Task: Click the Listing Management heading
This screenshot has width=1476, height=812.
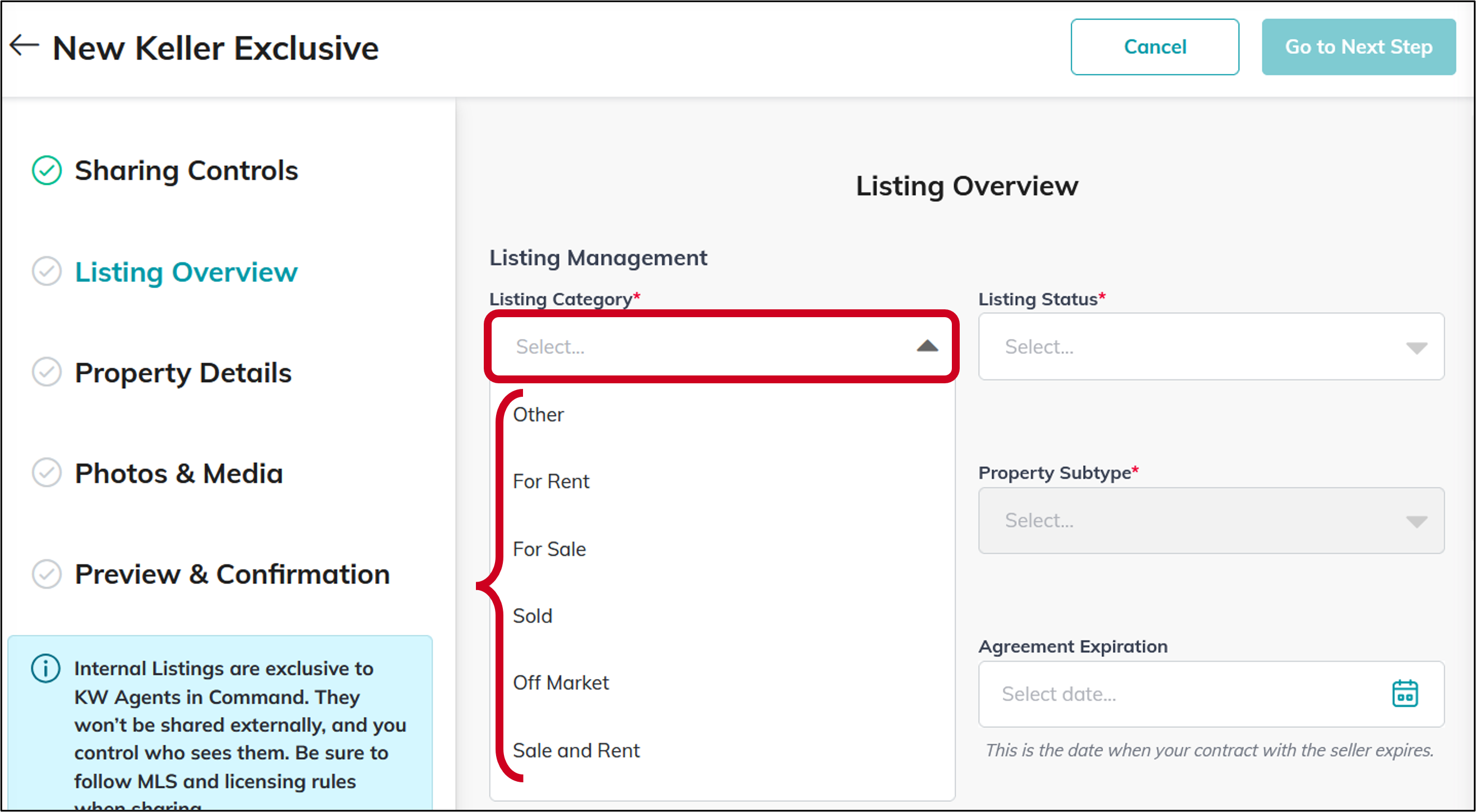Action: tap(598, 258)
